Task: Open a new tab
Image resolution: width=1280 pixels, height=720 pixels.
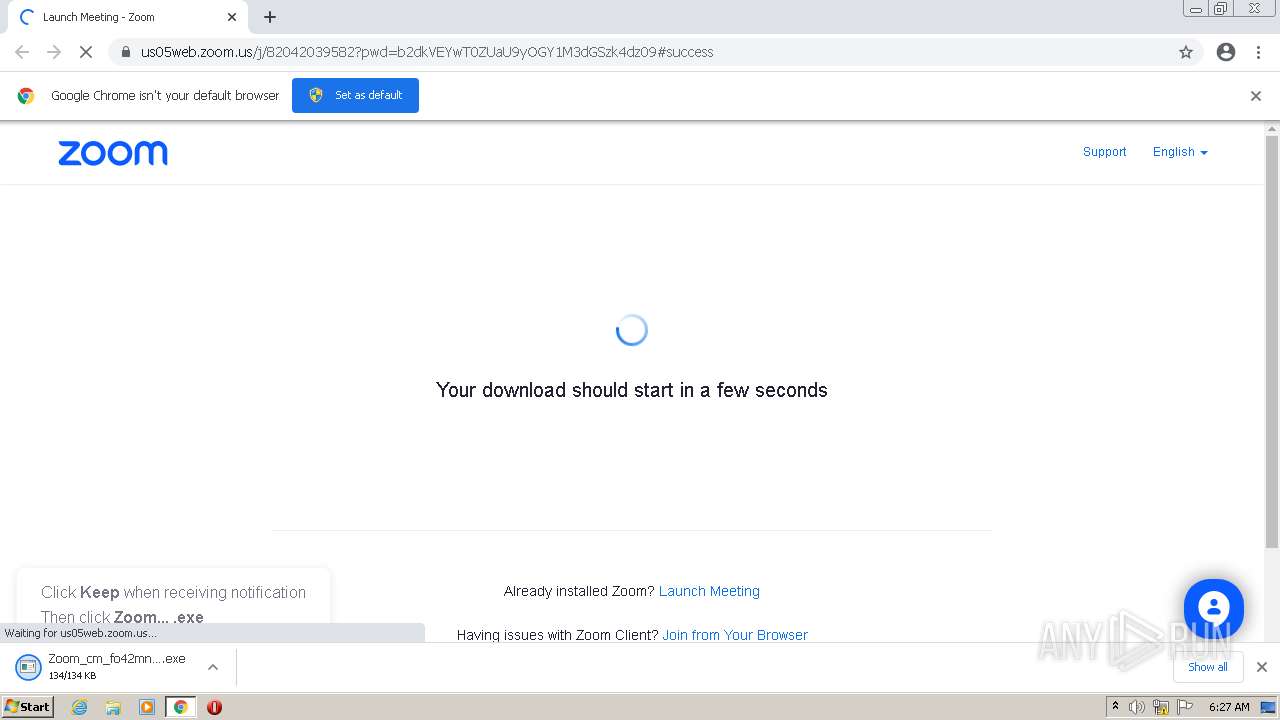Action: click(270, 17)
